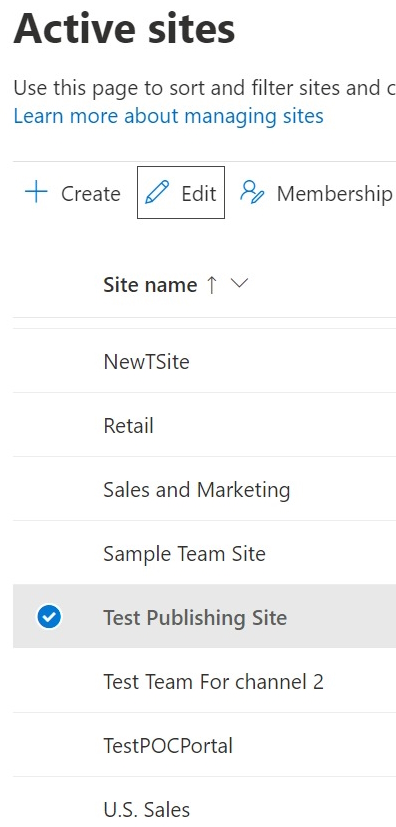The width and height of the screenshot is (396, 827).
Task: Open the NewTSite site entry
Action: coord(146,362)
